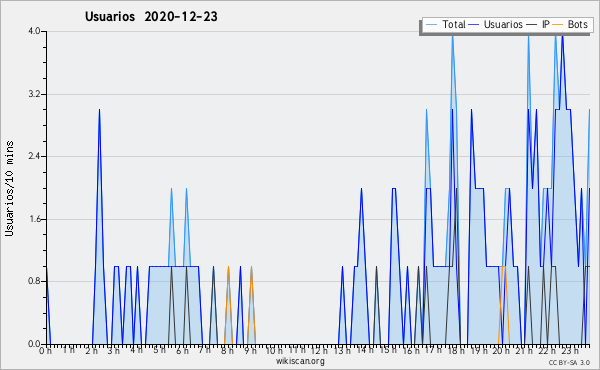Click the 2.4 y-axis value
The height and width of the screenshot is (370, 600).
(34, 156)
